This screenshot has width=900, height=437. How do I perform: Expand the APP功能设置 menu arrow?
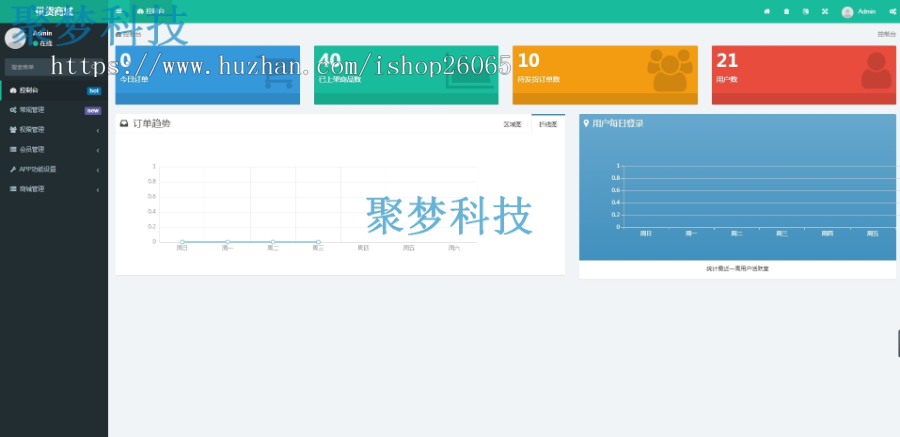pyautogui.click(x=98, y=170)
